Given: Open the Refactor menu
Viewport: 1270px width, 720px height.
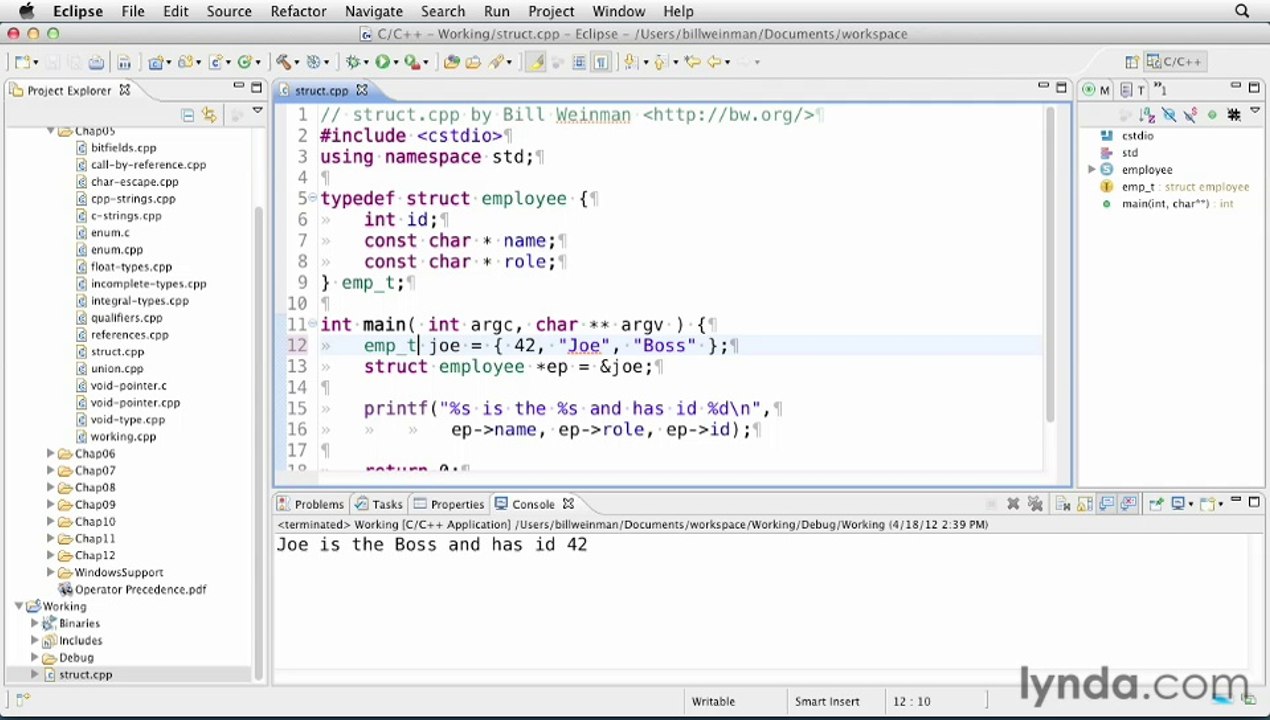Looking at the screenshot, I should [298, 11].
